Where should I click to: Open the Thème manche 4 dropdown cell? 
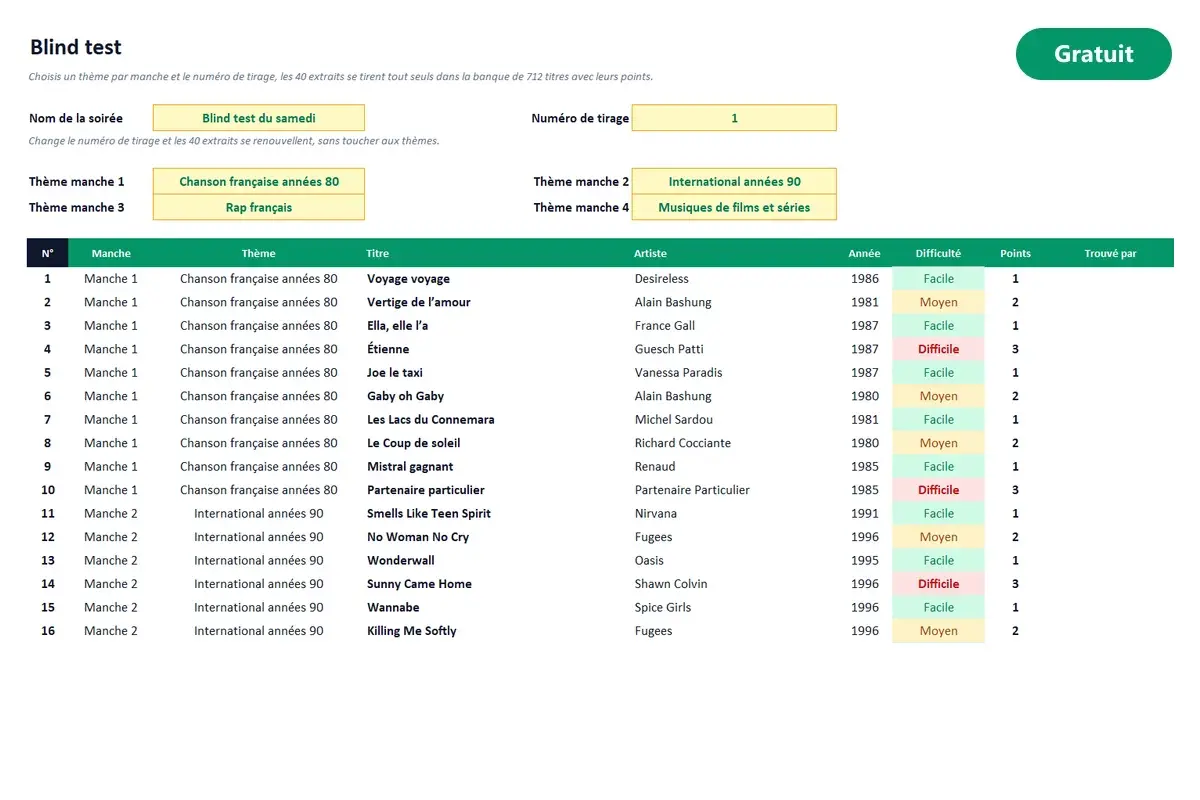click(734, 207)
